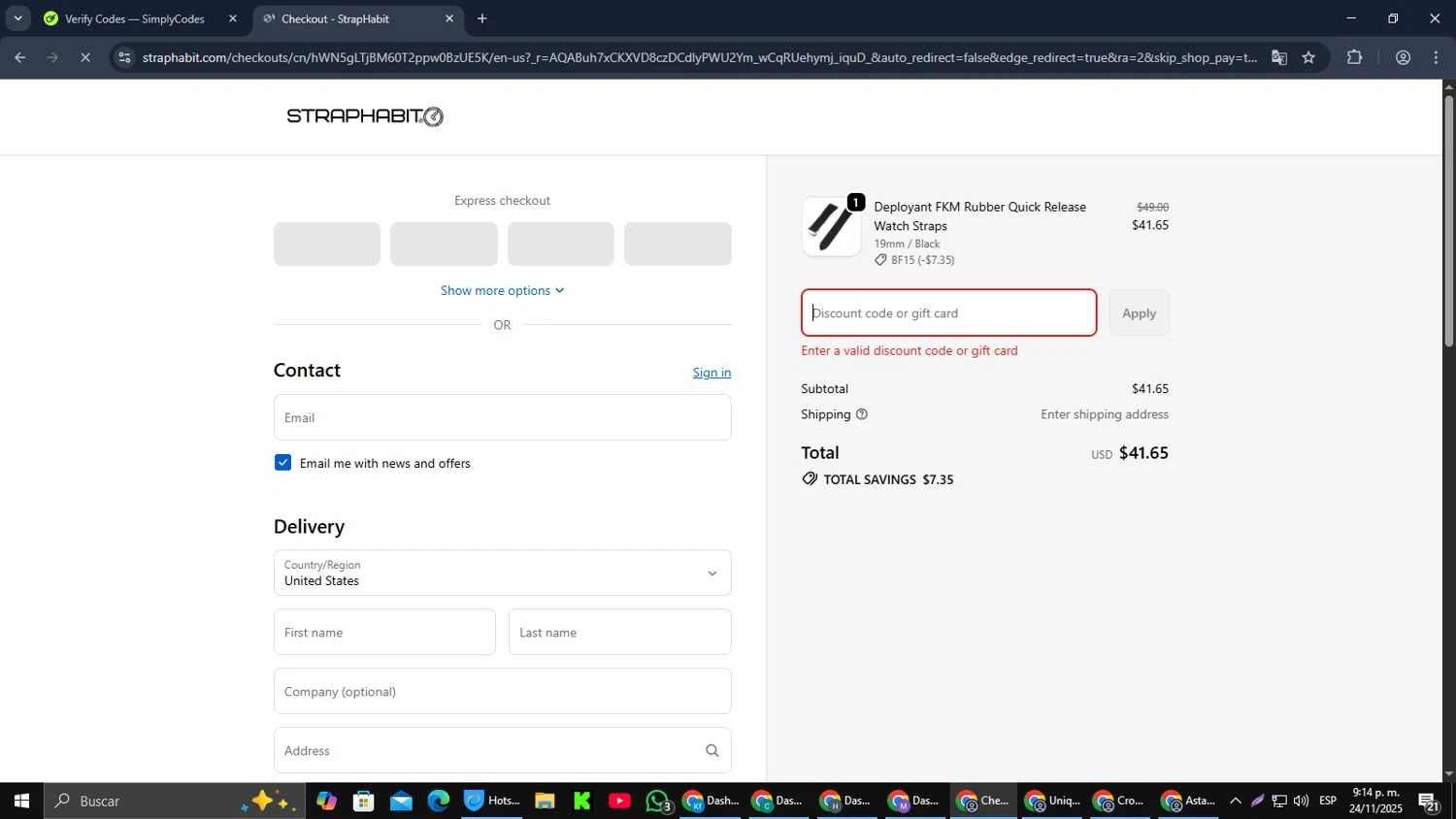The height and width of the screenshot is (819, 1456).
Task: Open the Mail app on taskbar
Action: [x=401, y=801]
